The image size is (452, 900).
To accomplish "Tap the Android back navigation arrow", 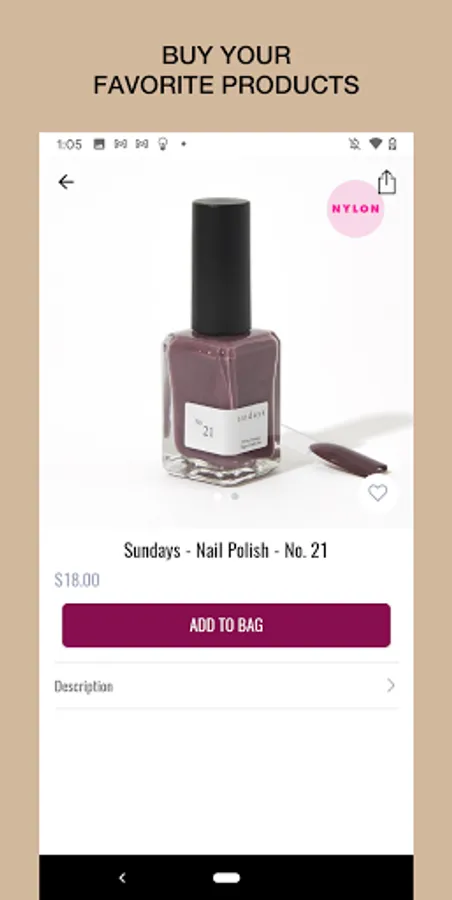I will tap(122, 878).
